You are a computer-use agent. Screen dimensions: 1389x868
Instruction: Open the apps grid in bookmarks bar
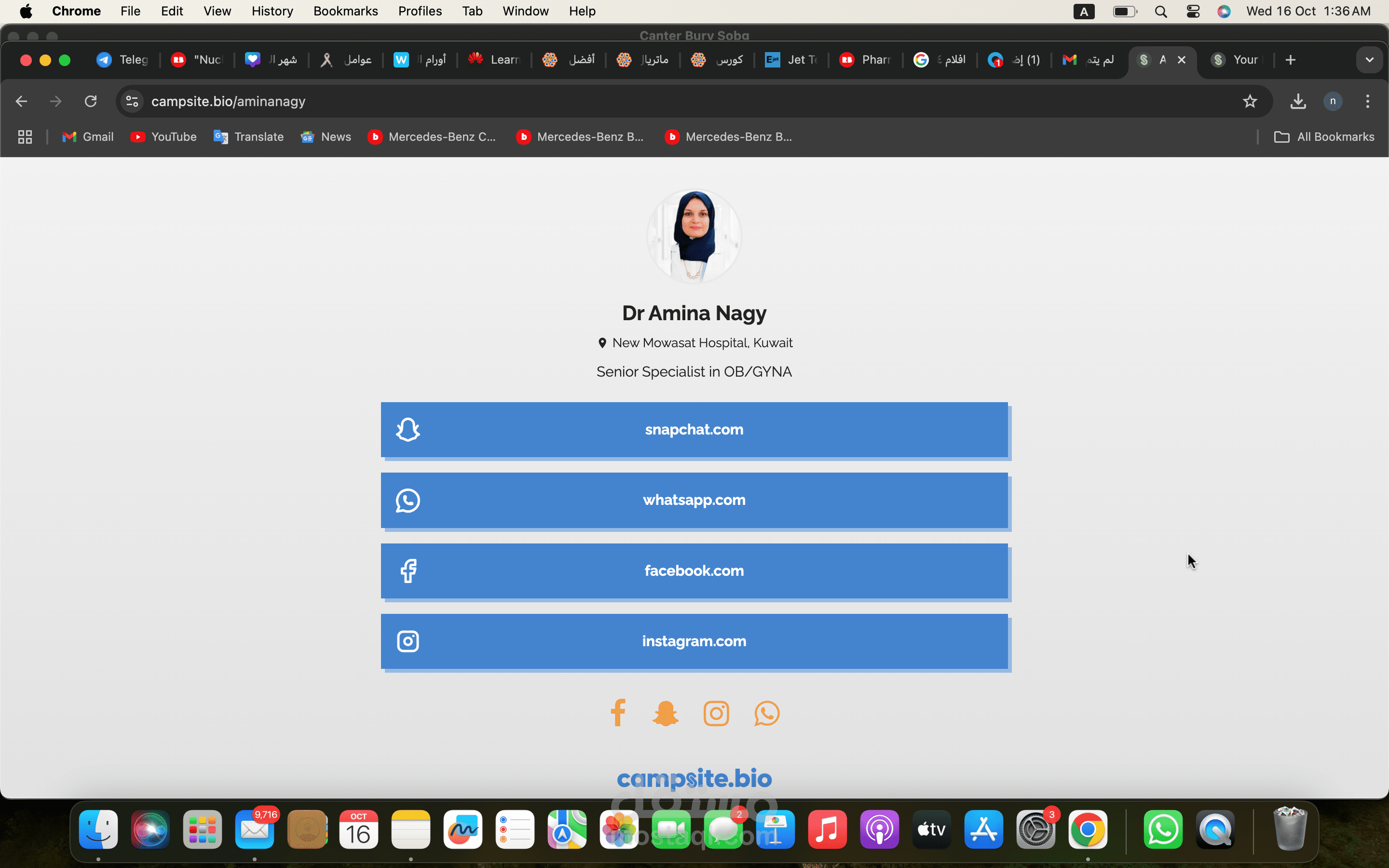click(25, 136)
